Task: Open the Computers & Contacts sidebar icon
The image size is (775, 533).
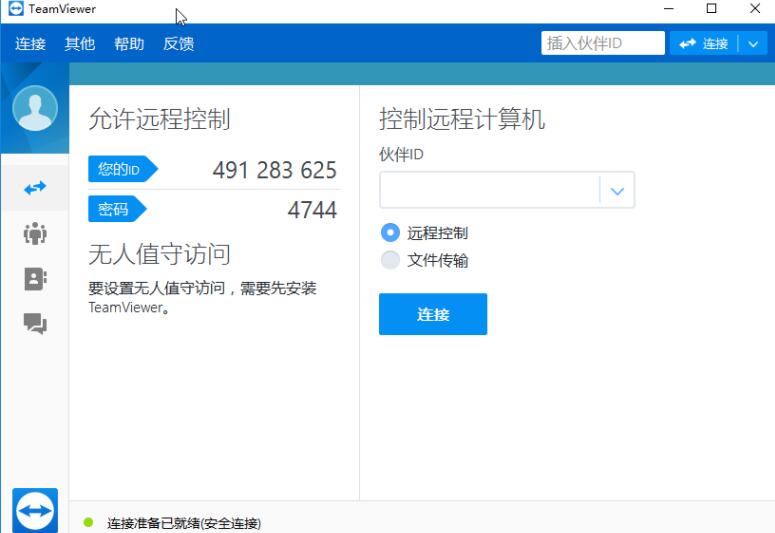Action: click(35, 279)
